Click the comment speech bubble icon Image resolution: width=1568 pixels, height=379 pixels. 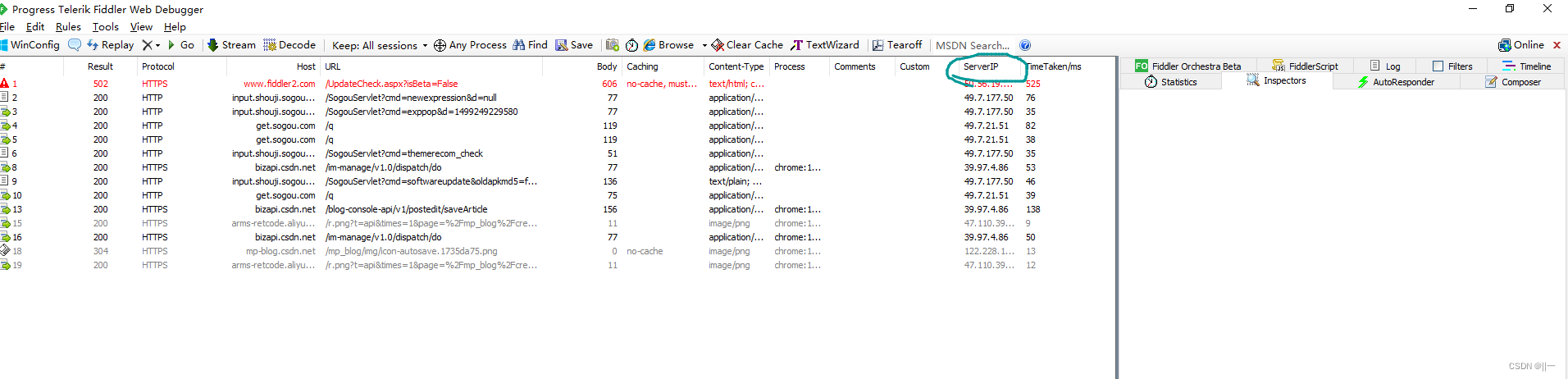click(75, 45)
